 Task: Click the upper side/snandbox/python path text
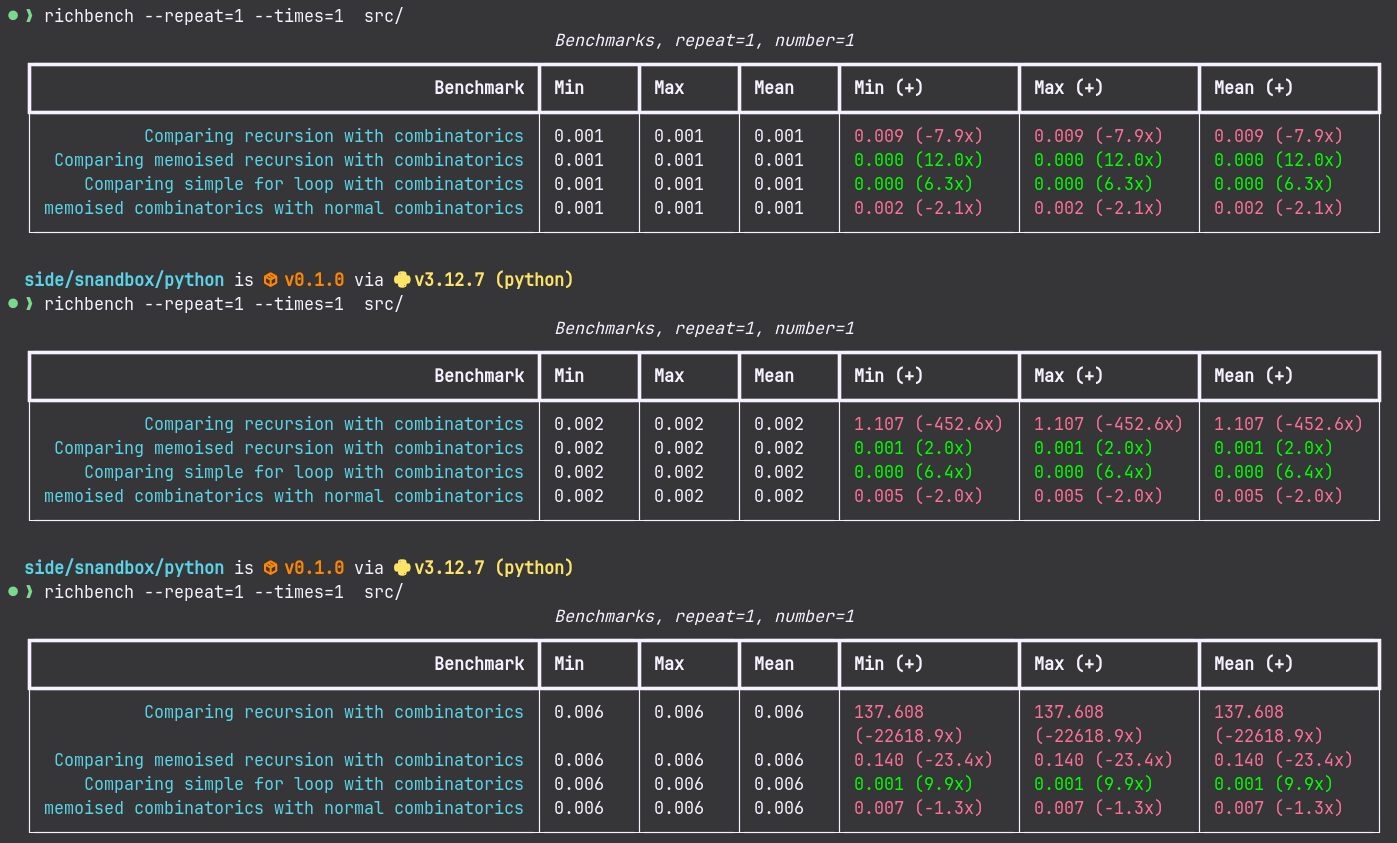click(124, 280)
